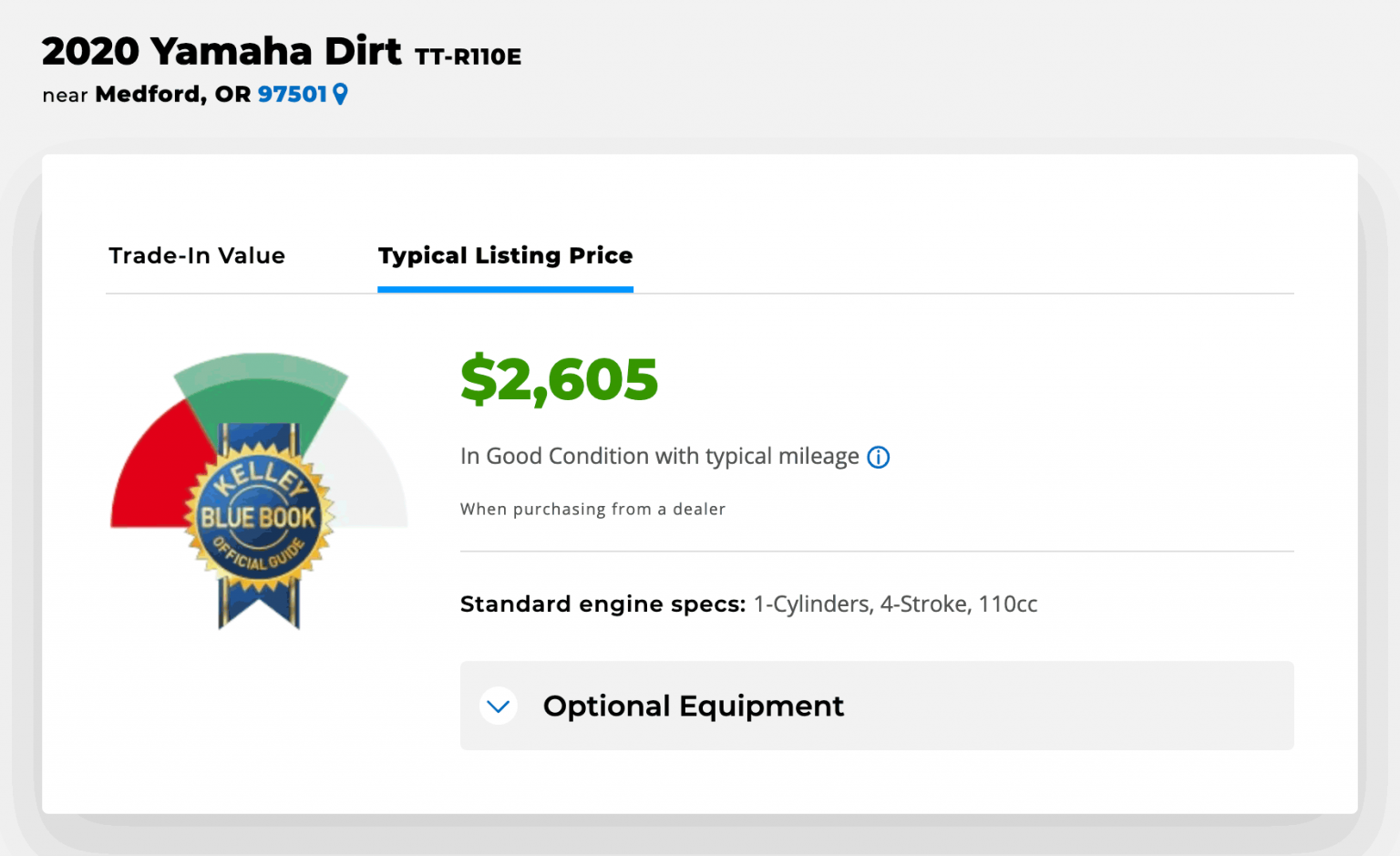Click the Standard engine specs text
The height and width of the screenshot is (856, 1400).
pos(602,603)
